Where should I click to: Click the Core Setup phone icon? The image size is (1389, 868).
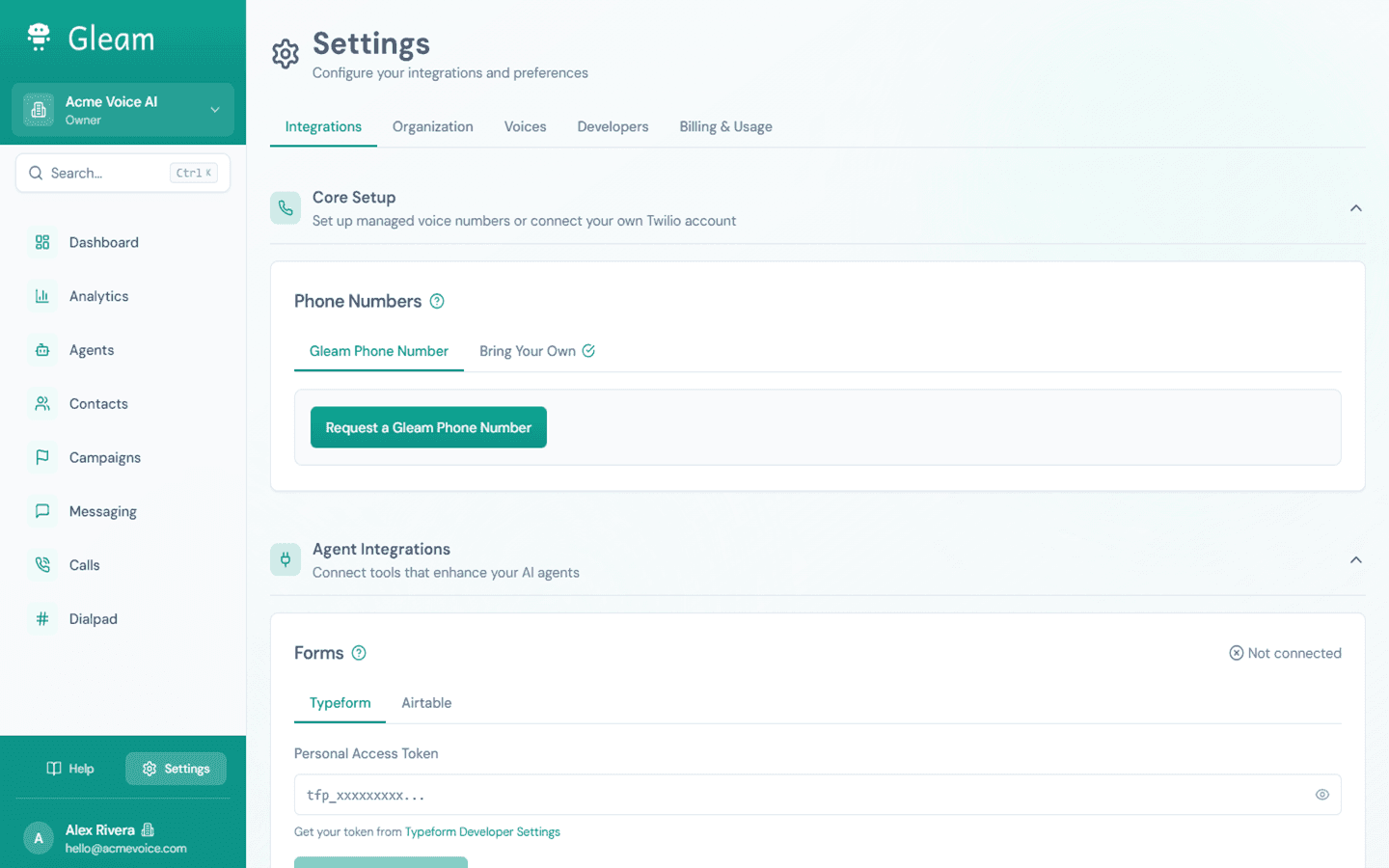(286, 208)
